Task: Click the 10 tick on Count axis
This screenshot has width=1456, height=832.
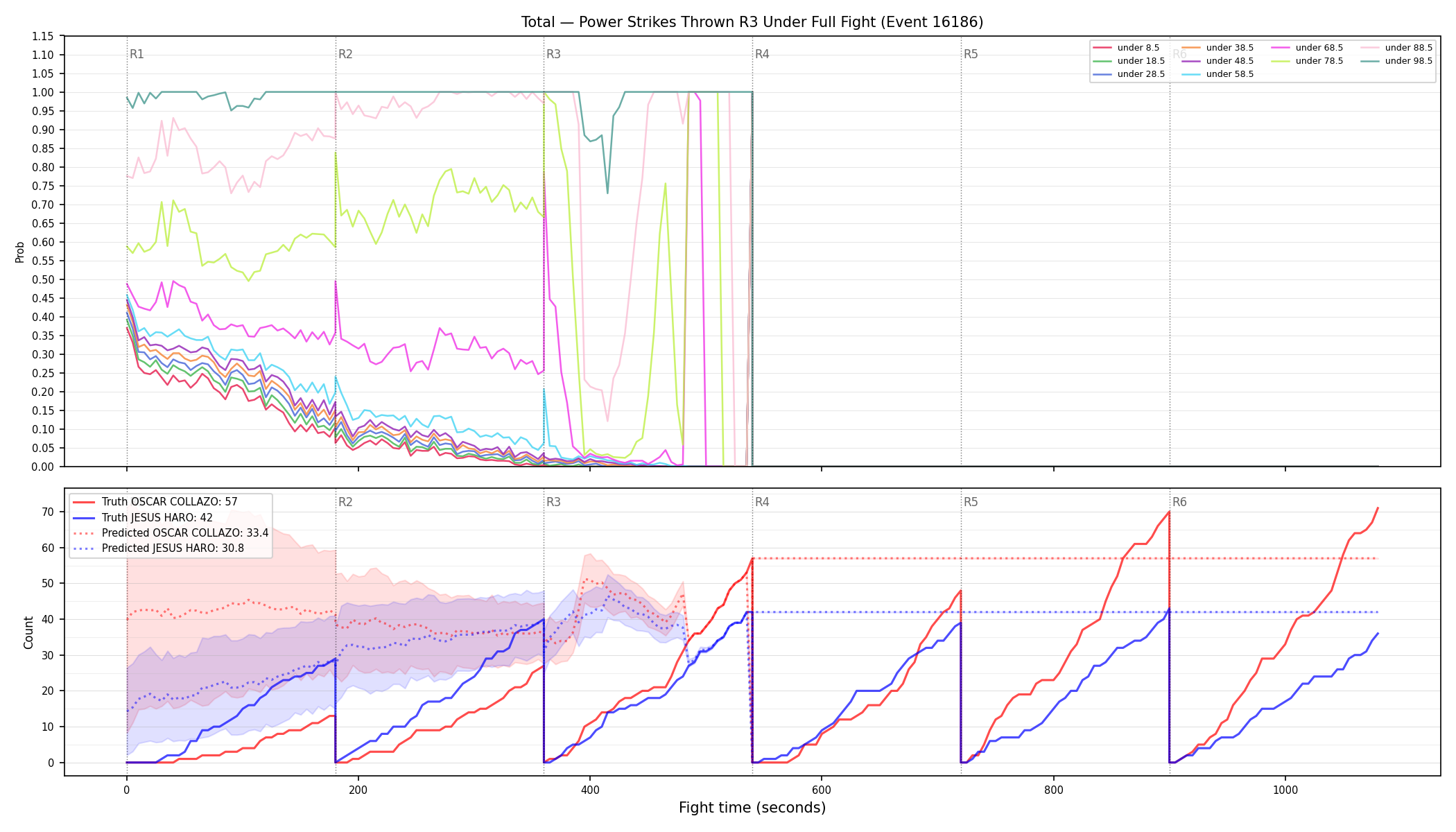Action: 48,727
